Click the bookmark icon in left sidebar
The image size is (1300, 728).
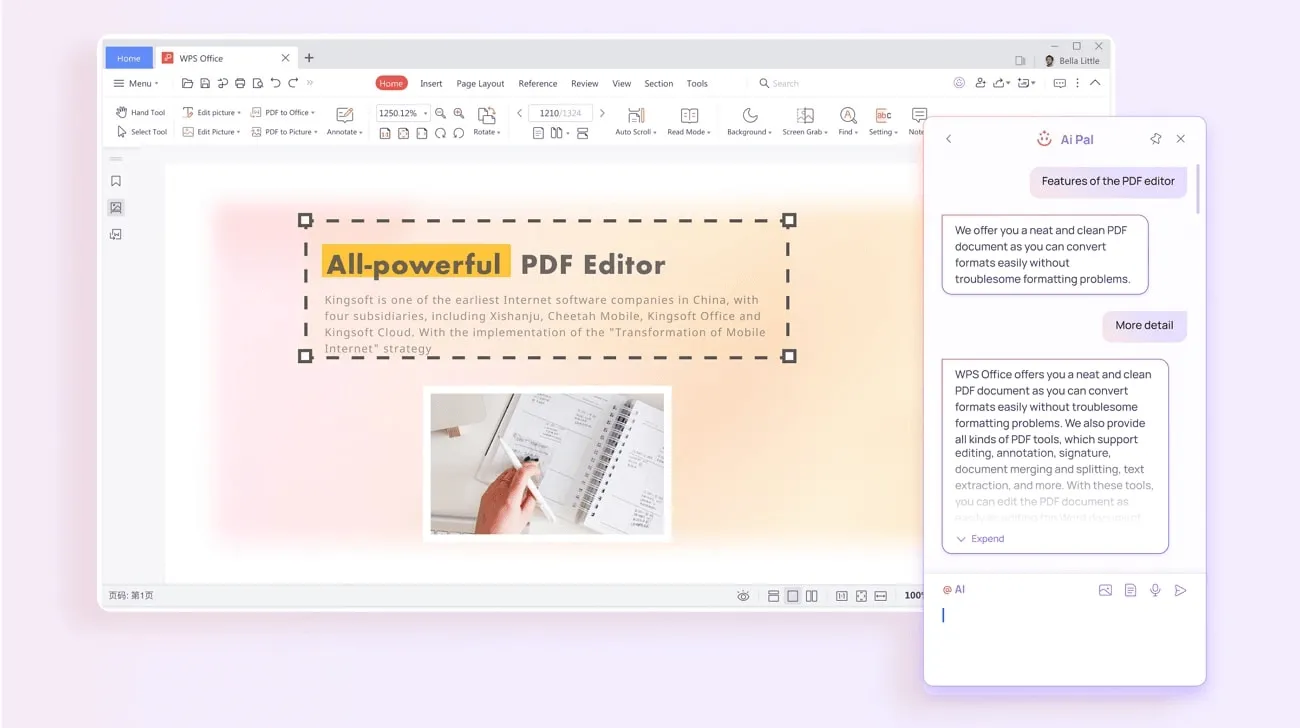(116, 181)
